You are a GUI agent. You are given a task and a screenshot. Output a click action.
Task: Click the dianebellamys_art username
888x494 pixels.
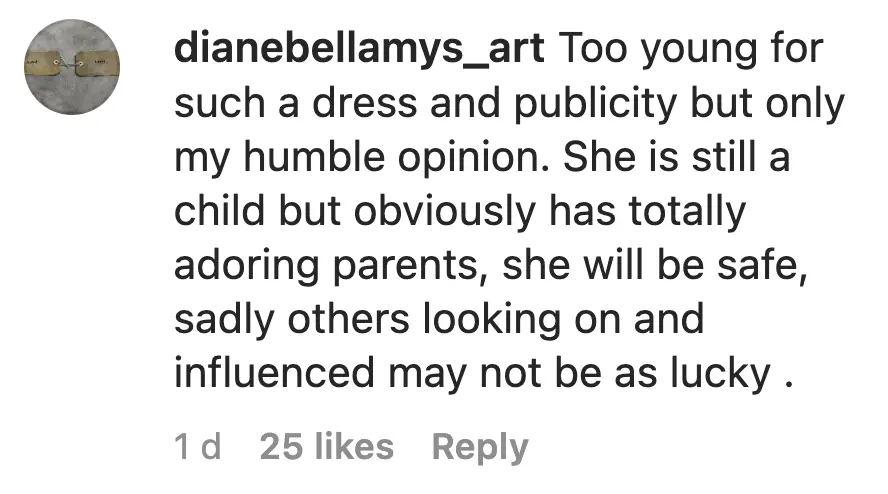[360, 49]
